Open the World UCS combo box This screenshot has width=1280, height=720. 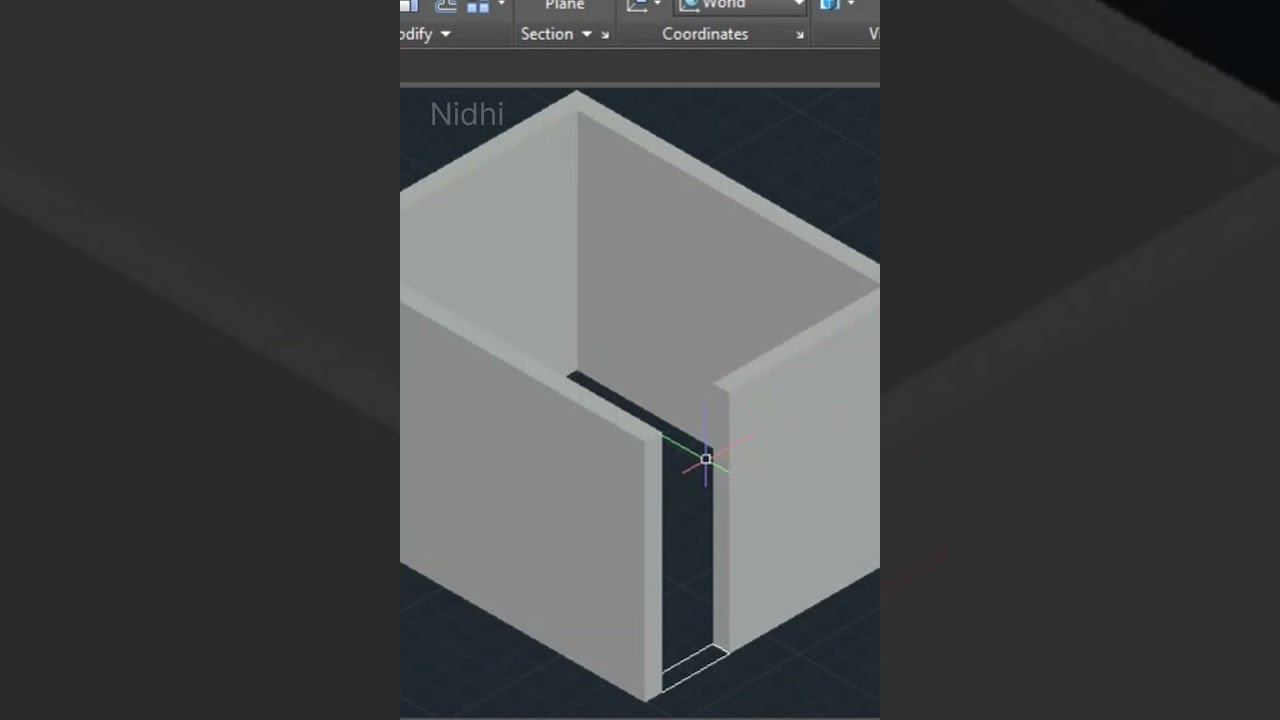pyautogui.click(x=742, y=6)
